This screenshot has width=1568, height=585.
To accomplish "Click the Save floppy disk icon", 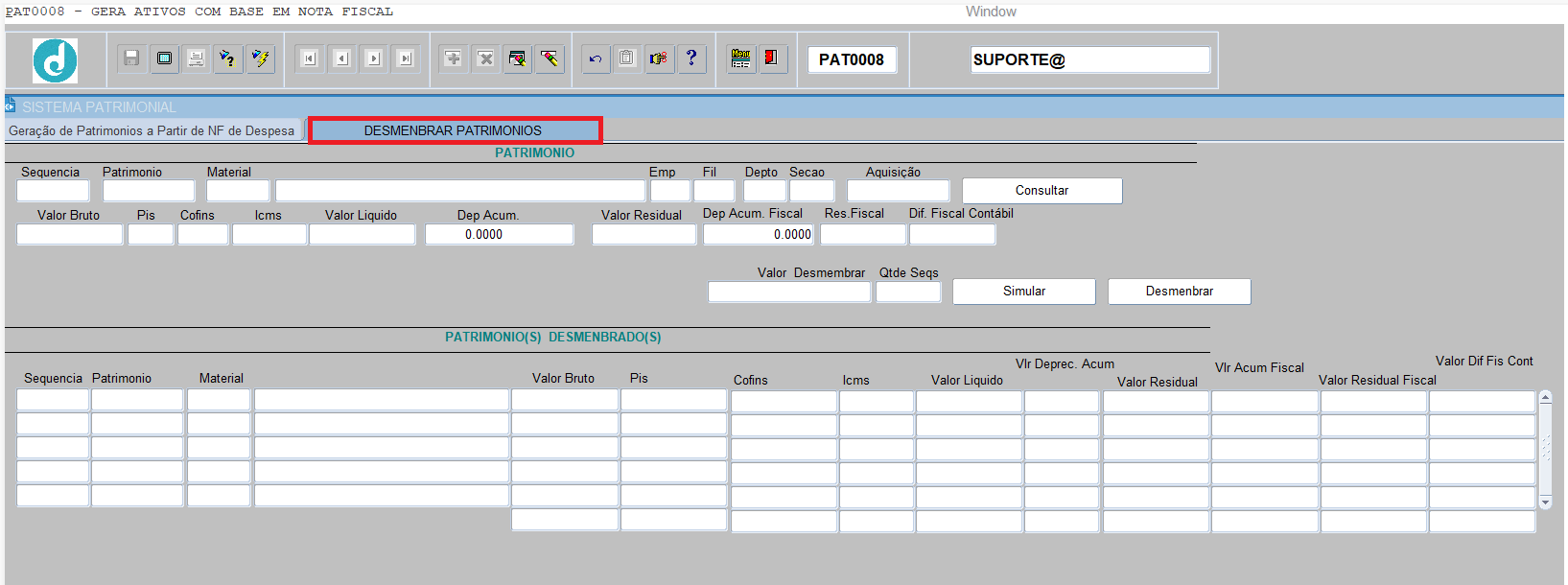I will [132, 58].
